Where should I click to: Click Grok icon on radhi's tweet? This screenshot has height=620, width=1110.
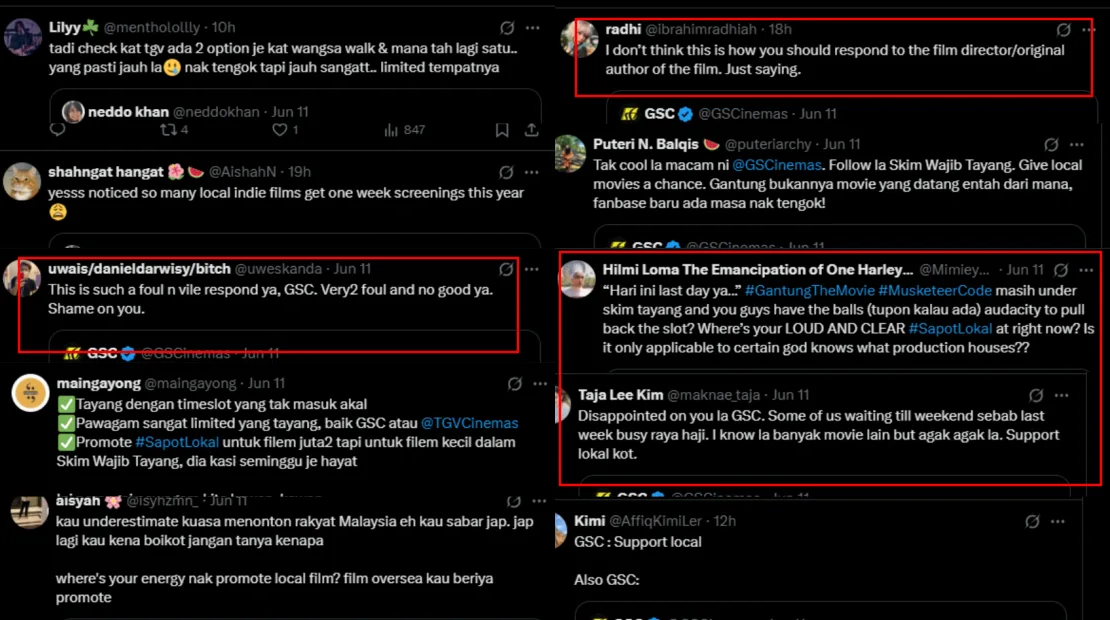[1064, 30]
